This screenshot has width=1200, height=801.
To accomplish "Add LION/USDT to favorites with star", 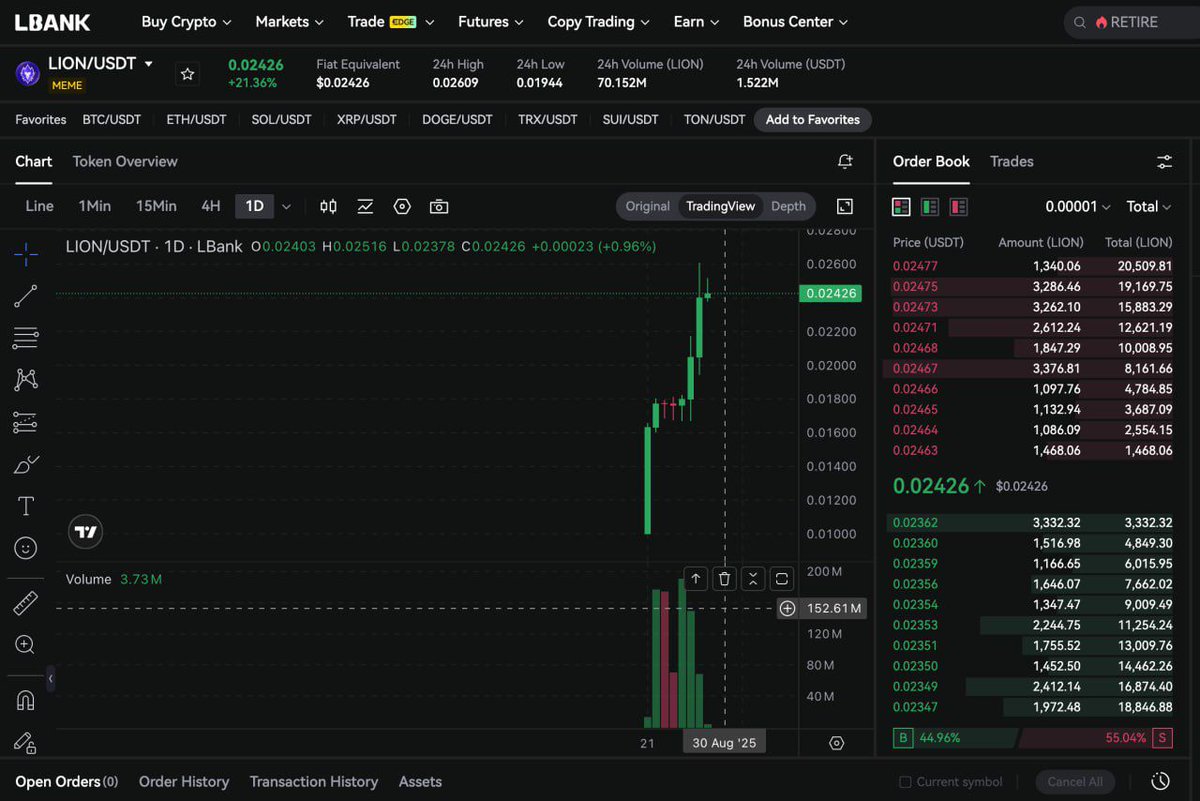I will coord(187,74).
